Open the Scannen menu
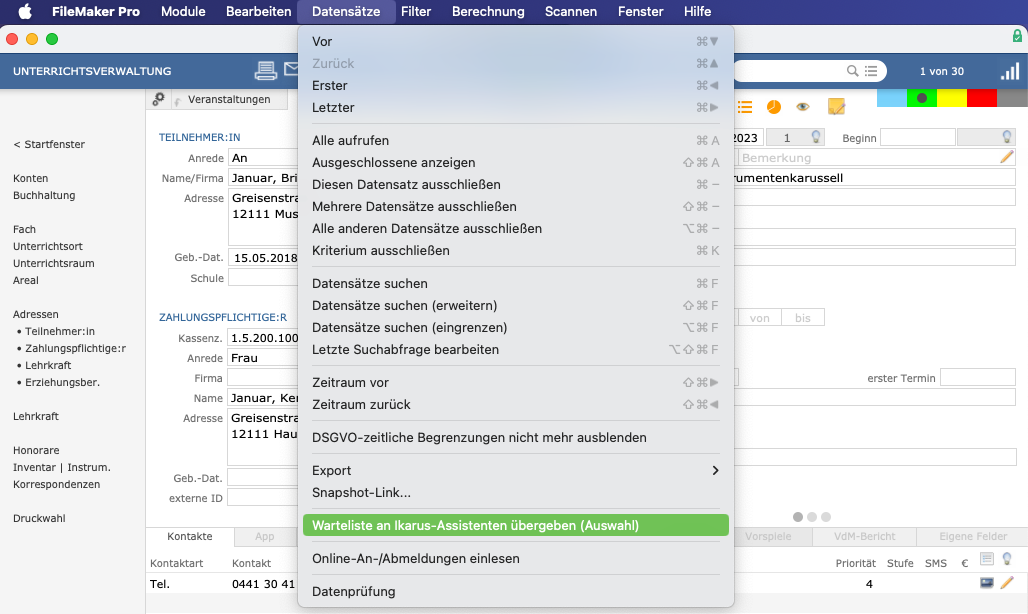The image size is (1028, 614). coord(570,11)
